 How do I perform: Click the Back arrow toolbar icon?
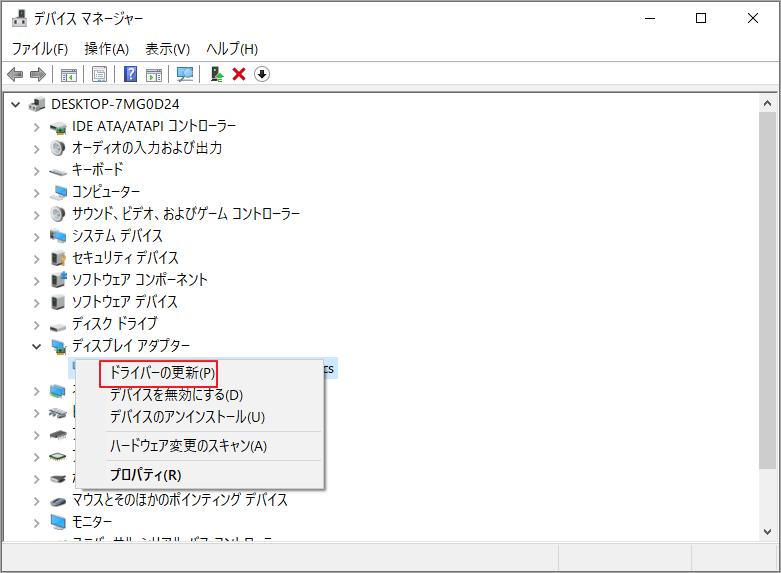[x=15, y=75]
